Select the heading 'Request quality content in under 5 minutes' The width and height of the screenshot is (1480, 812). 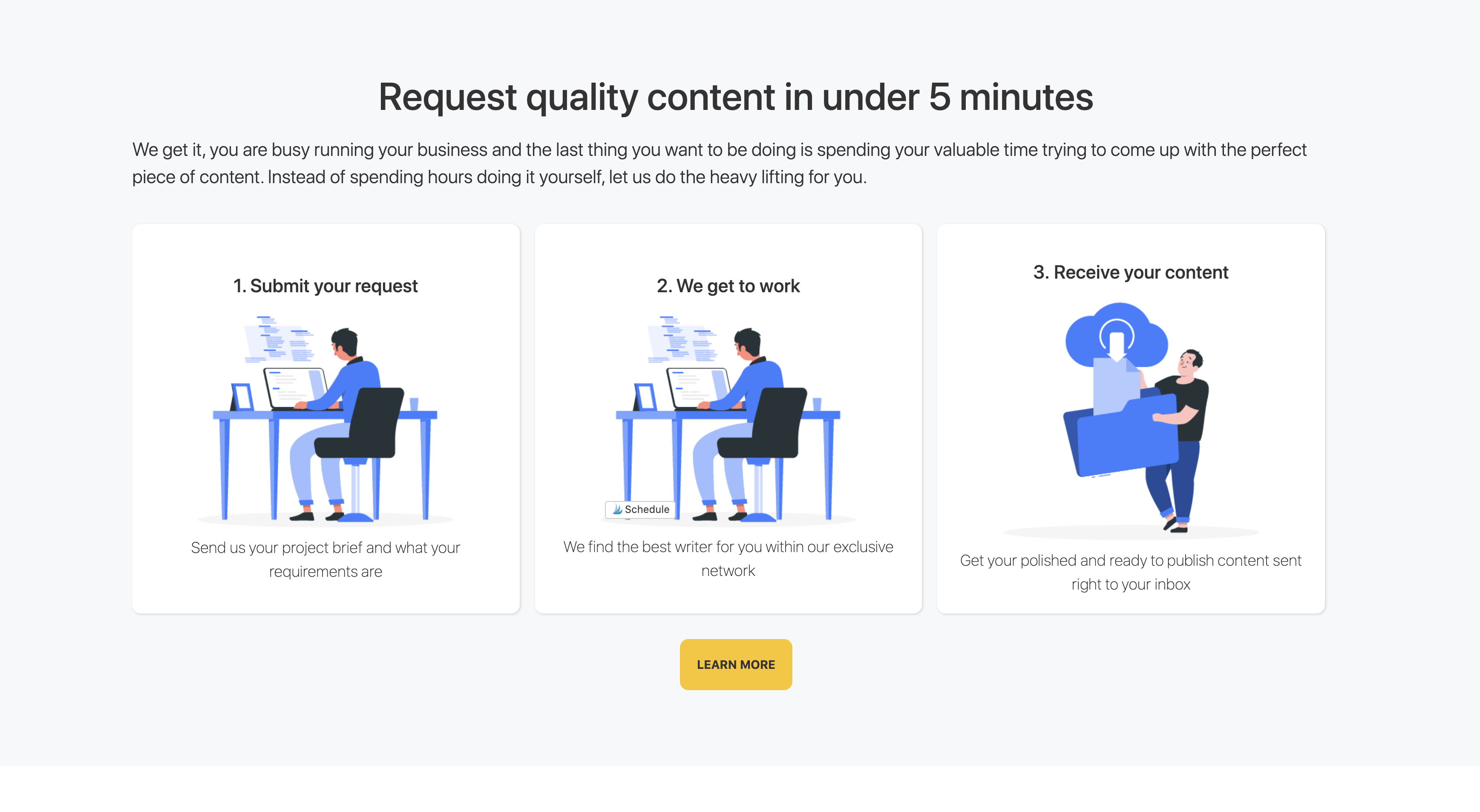736,98
